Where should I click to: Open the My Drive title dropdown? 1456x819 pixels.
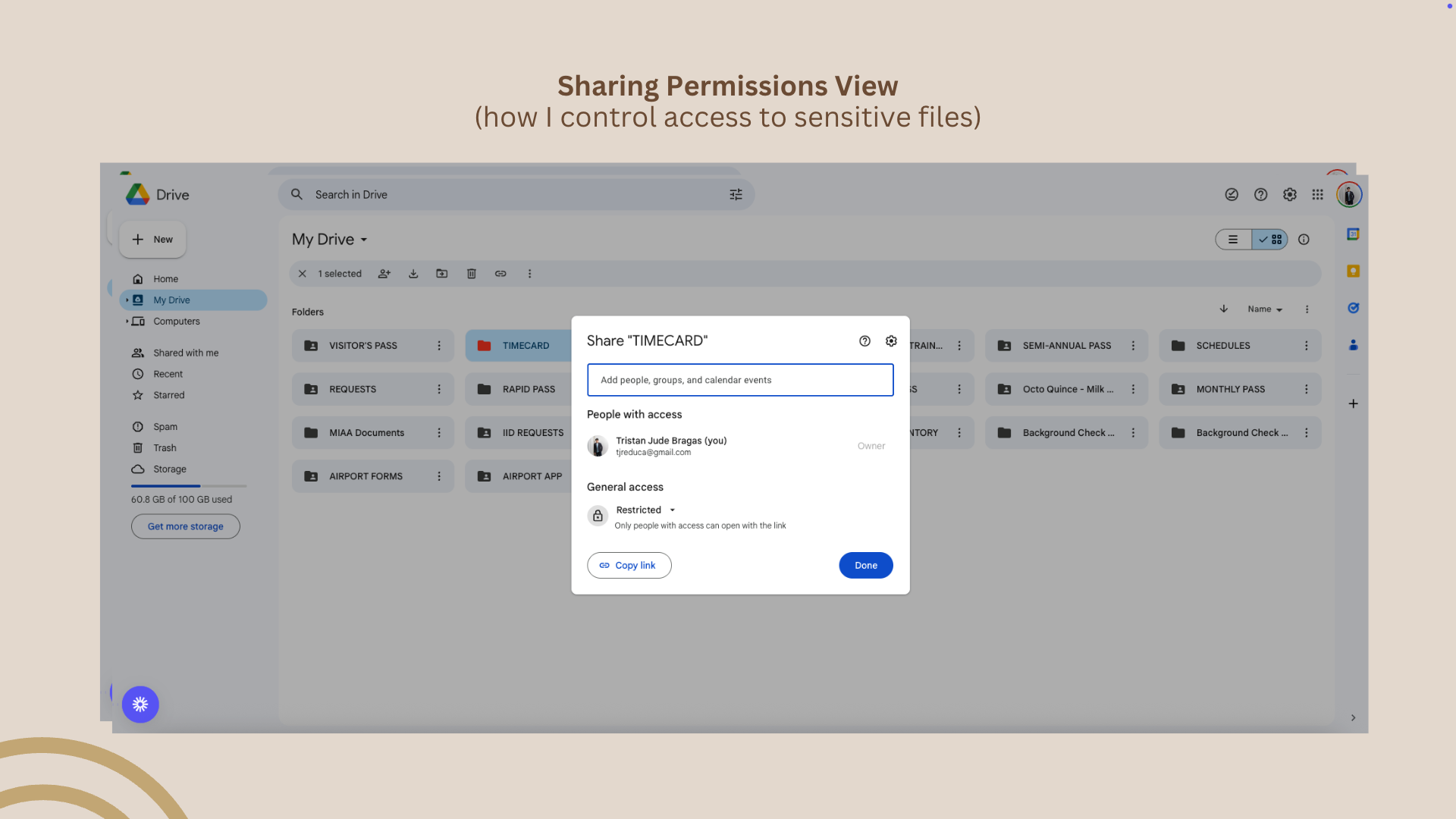330,240
